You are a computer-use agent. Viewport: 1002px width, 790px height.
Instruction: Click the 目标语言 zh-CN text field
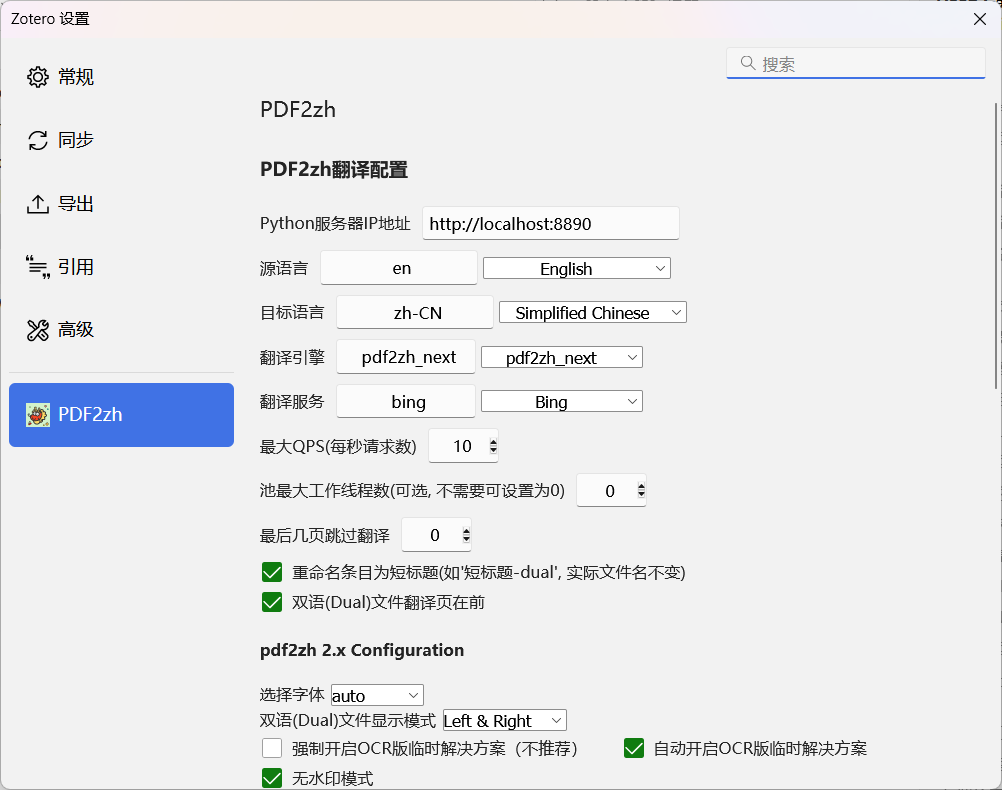[x=415, y=312]
